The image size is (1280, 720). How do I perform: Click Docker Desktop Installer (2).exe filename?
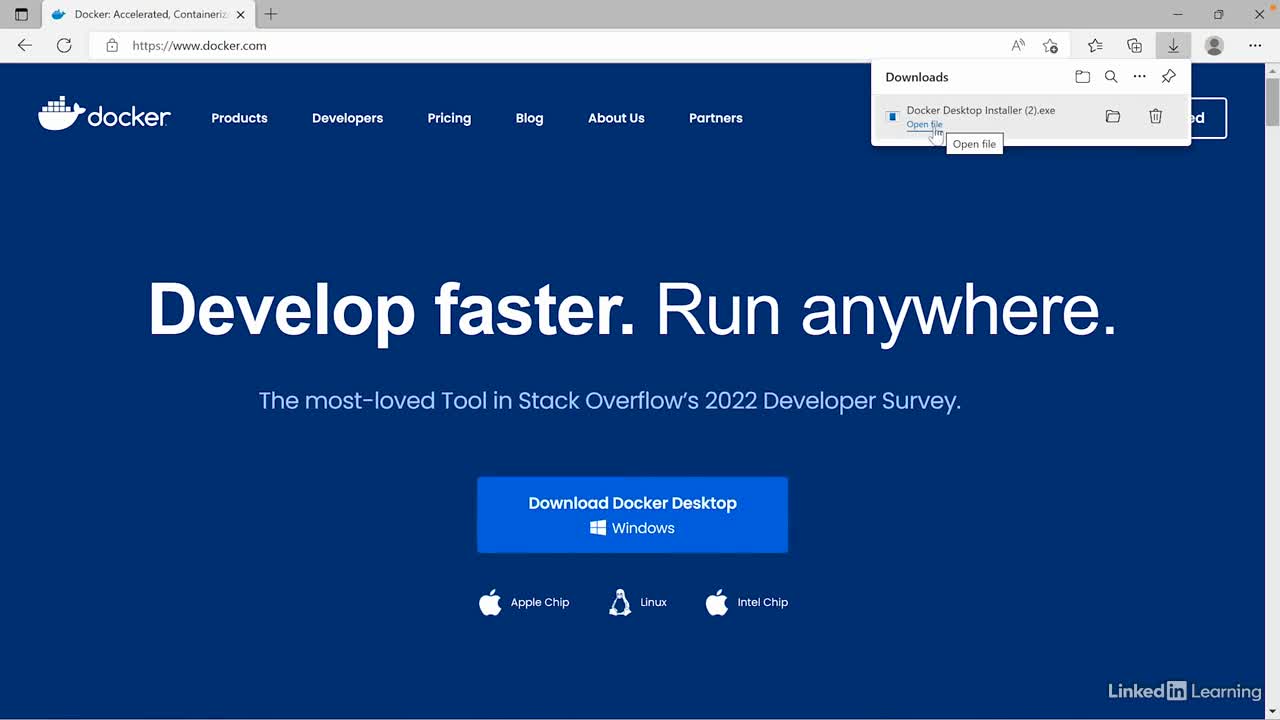coord(980,110)
